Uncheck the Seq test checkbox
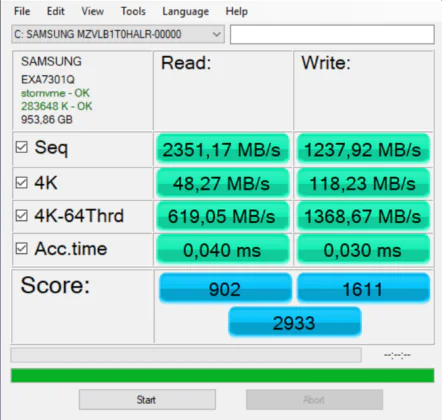The width and height of the screenshot is (442, 420). pyautogui.click(x=22, y=147)
